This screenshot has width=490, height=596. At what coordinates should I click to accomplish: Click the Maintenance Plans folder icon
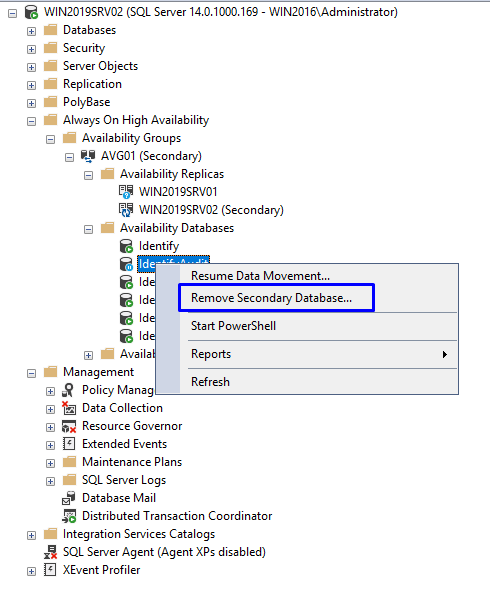click(x=69, y=462)
